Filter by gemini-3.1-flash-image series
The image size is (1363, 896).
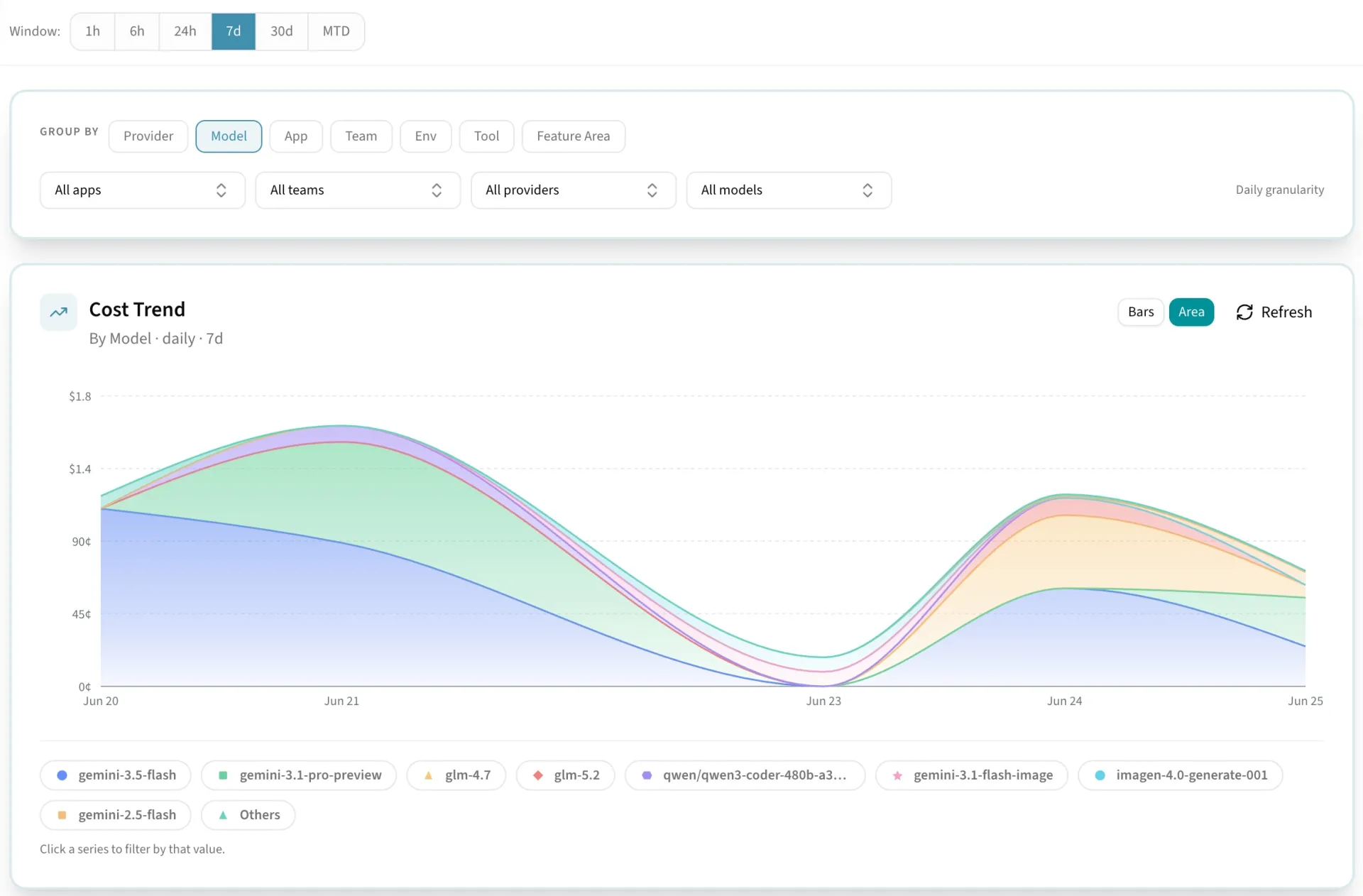pos(972,775)
